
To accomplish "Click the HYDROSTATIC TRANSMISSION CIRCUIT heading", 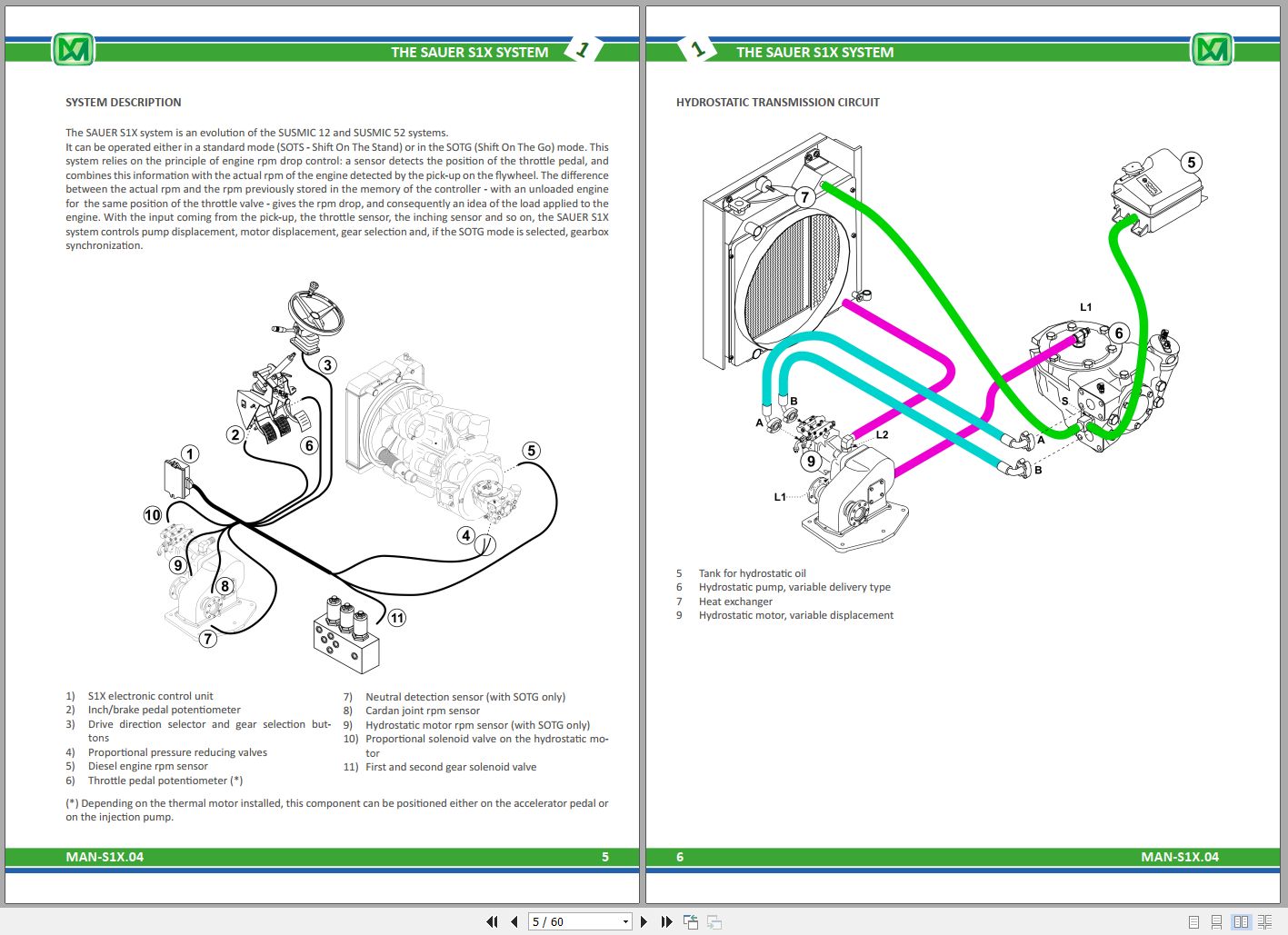I will 777,103.
